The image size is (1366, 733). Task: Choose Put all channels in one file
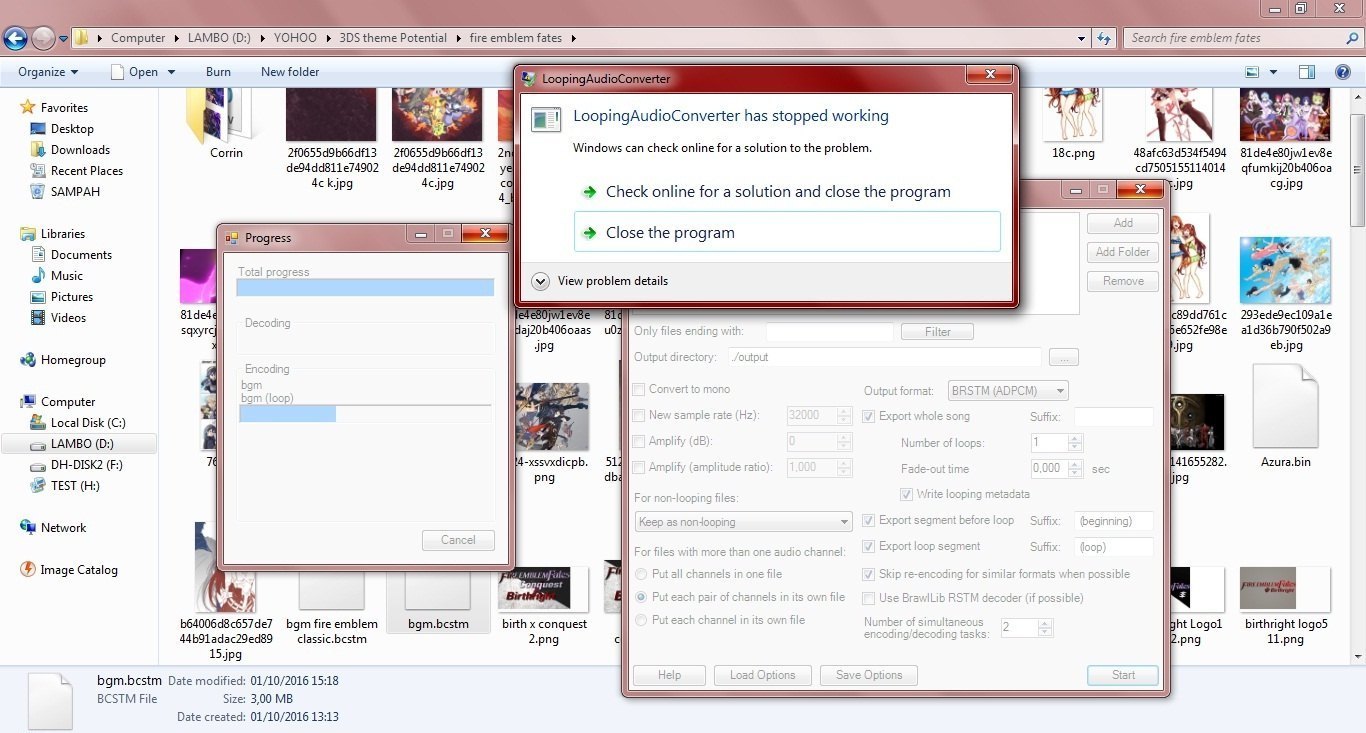point(641,574)
